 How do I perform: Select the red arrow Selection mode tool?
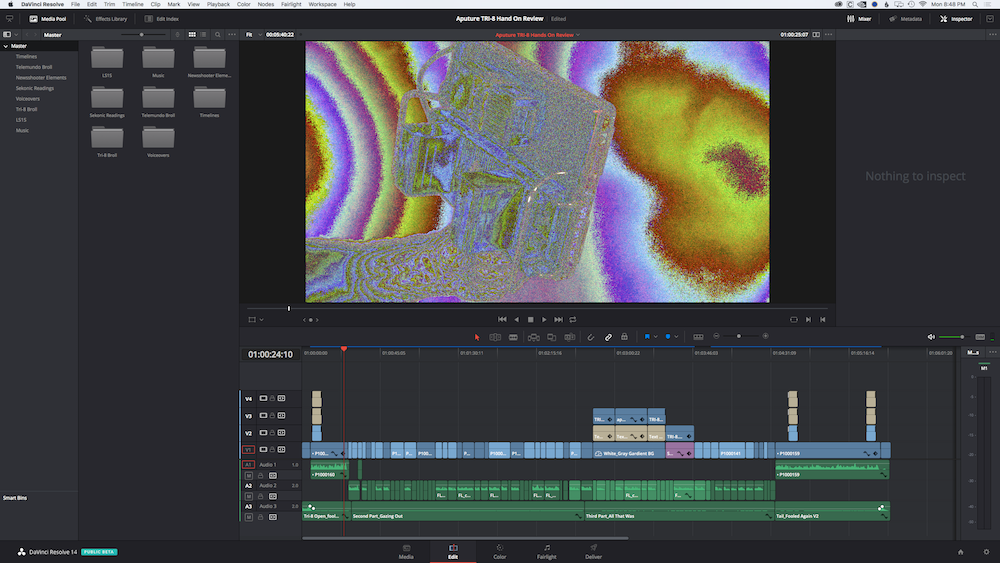tap(477, 337)
